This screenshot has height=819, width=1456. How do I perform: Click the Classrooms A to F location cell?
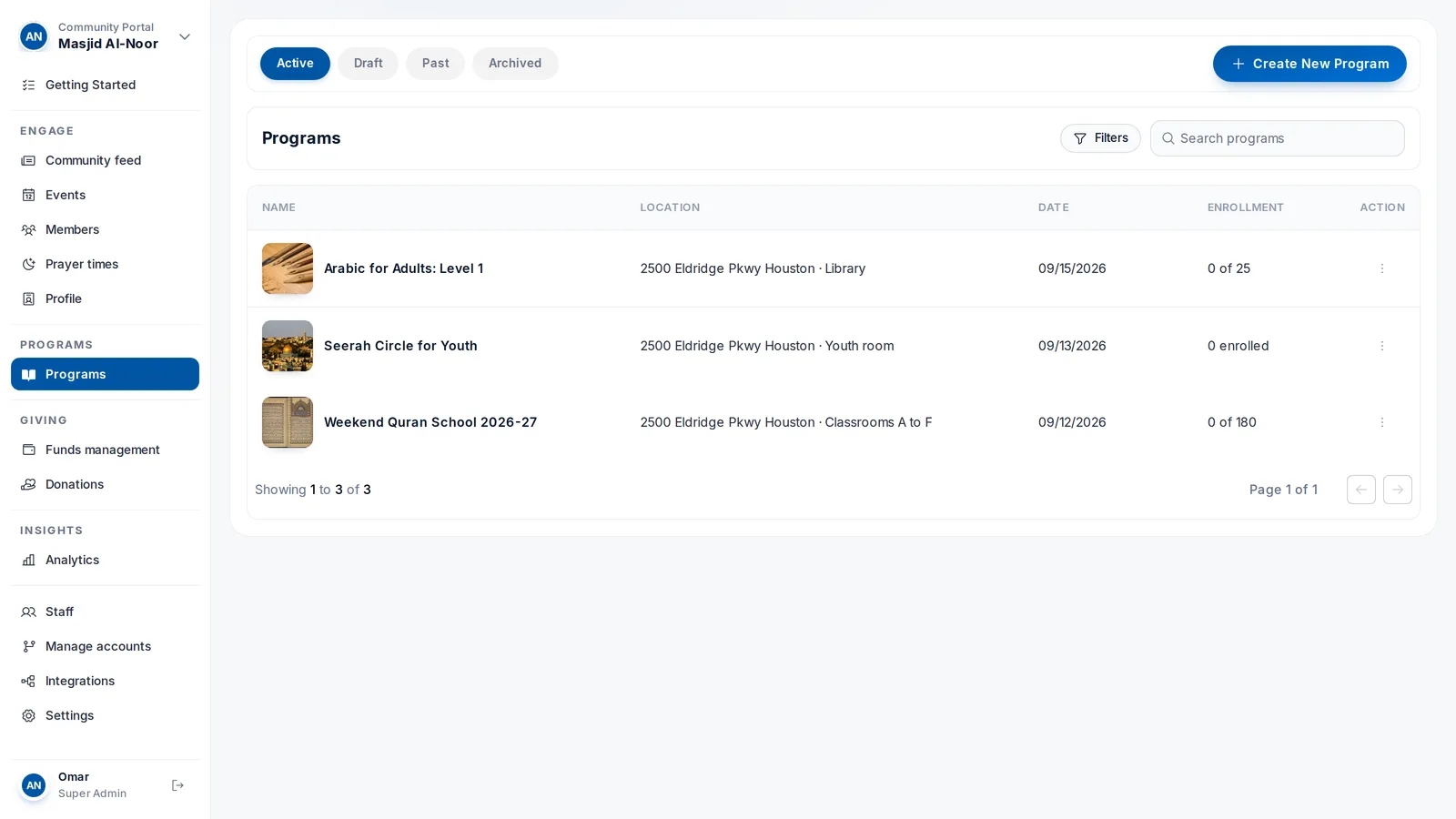[x=786, y=422]
